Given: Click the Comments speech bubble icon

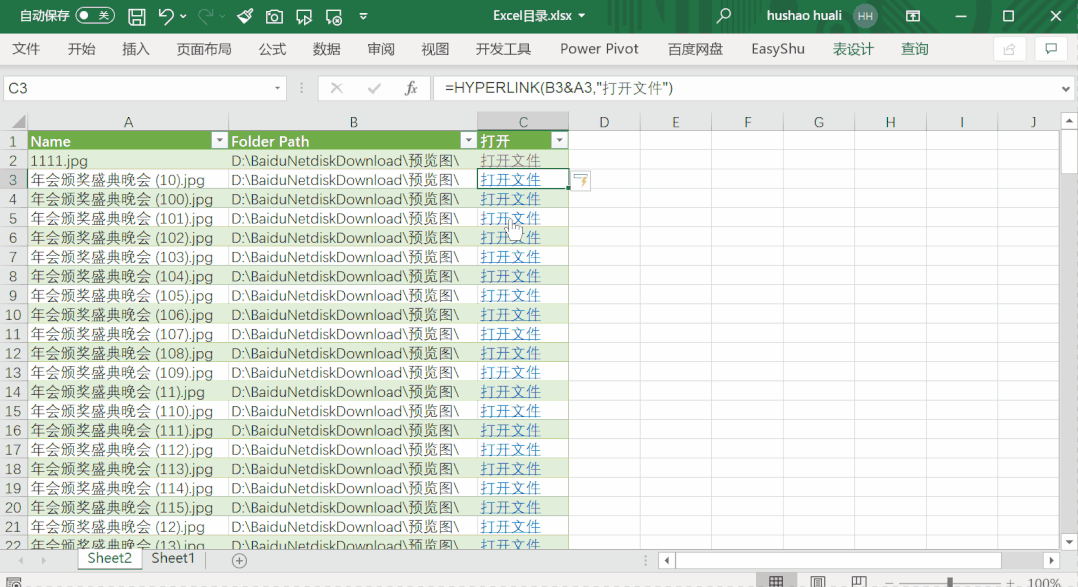Looking at the screenshot, I should [1051, 49].
